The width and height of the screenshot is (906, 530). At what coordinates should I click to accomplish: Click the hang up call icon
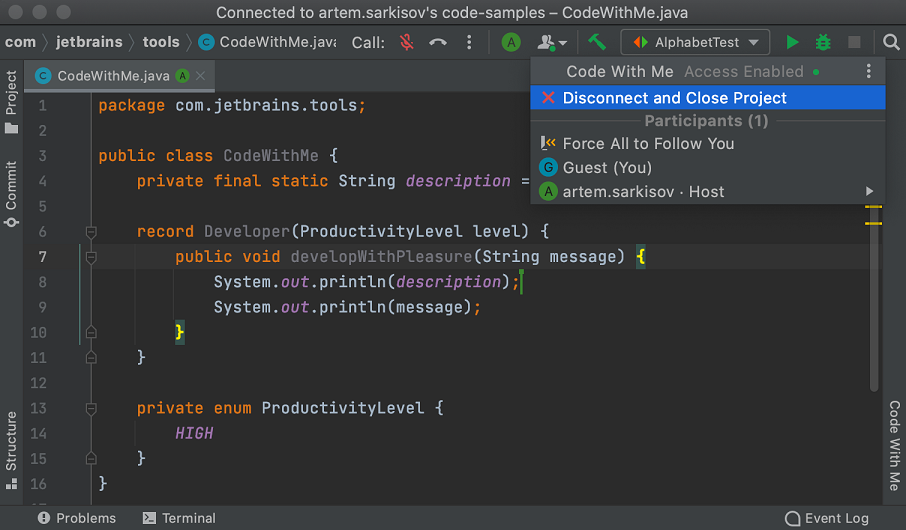(x=438, y=42)
